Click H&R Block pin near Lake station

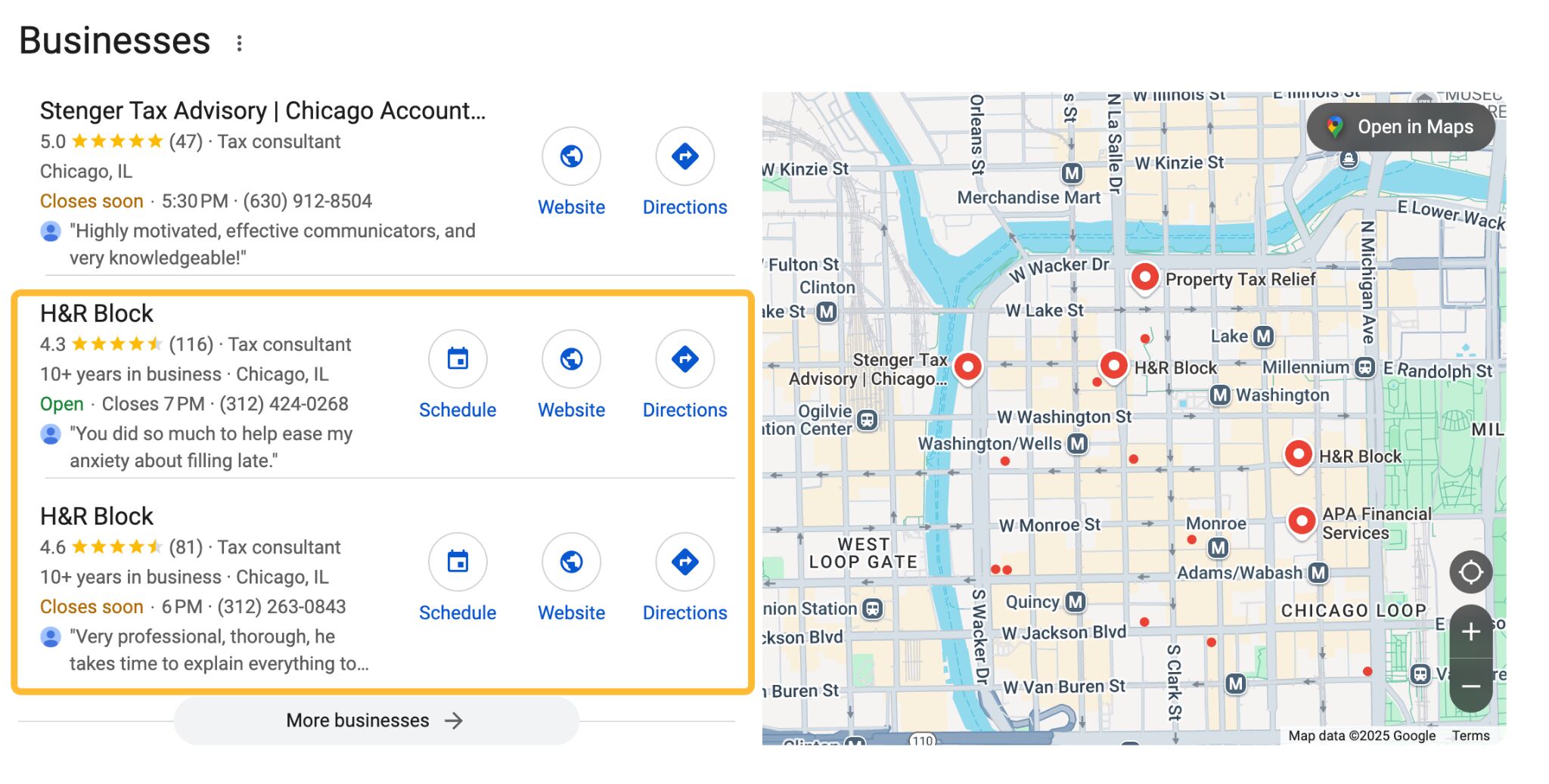coord(1113,367)
